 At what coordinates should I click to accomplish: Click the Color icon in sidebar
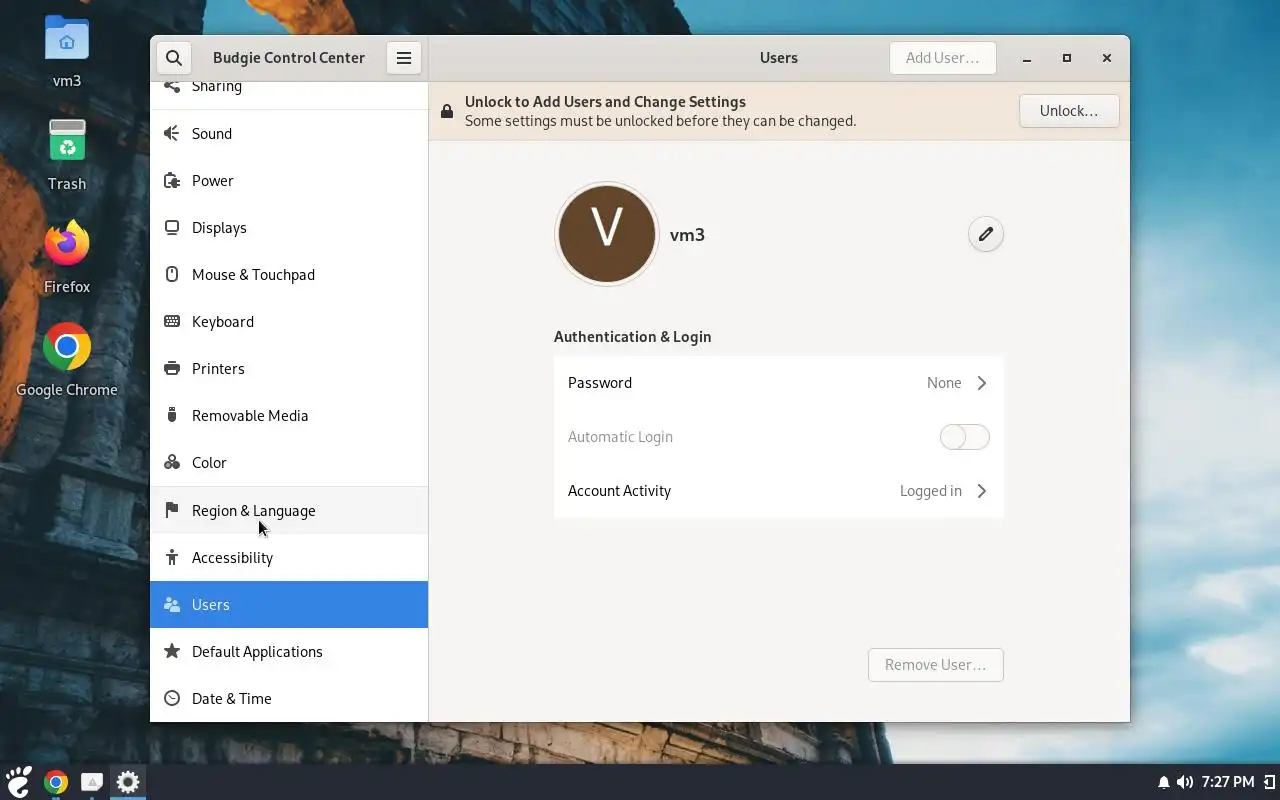pos(172,462)
